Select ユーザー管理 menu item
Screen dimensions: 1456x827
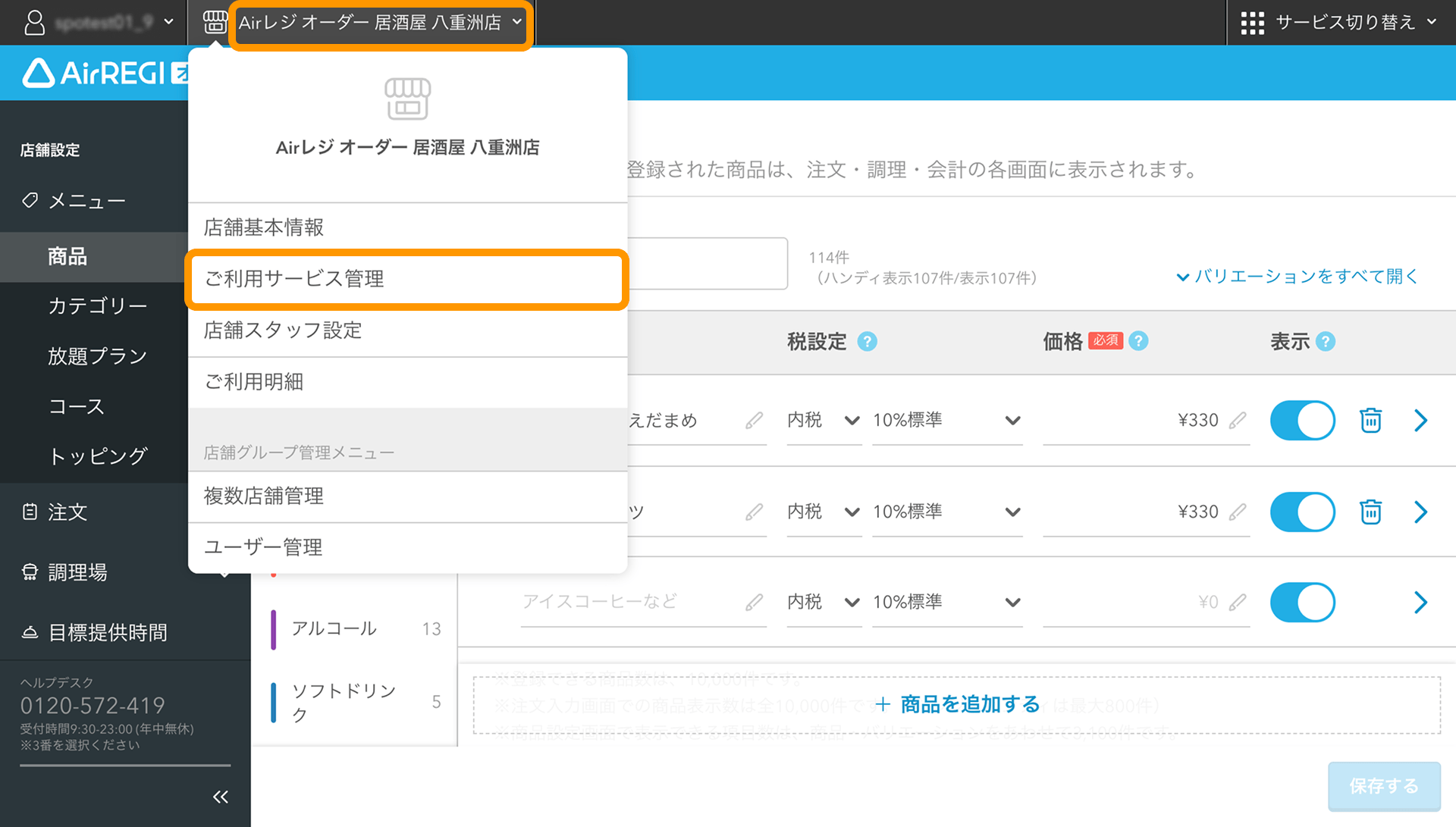click(407, 547)
